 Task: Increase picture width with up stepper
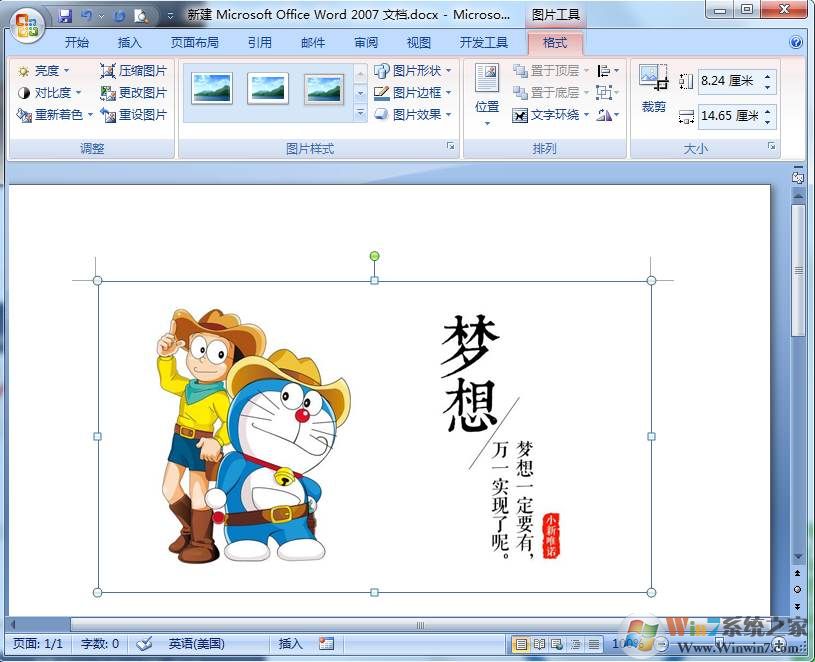click(768, 111)
